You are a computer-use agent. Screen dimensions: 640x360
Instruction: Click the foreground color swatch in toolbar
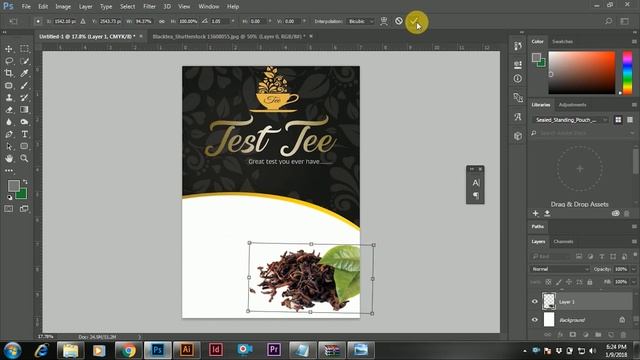coord(13,186)
